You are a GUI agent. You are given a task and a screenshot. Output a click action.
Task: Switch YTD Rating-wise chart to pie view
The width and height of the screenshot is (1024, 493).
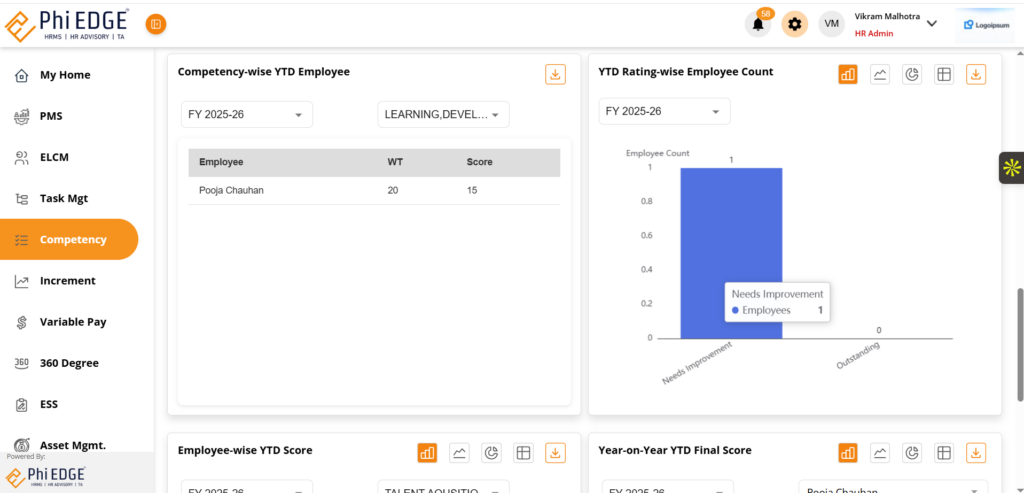coord(912,74)
